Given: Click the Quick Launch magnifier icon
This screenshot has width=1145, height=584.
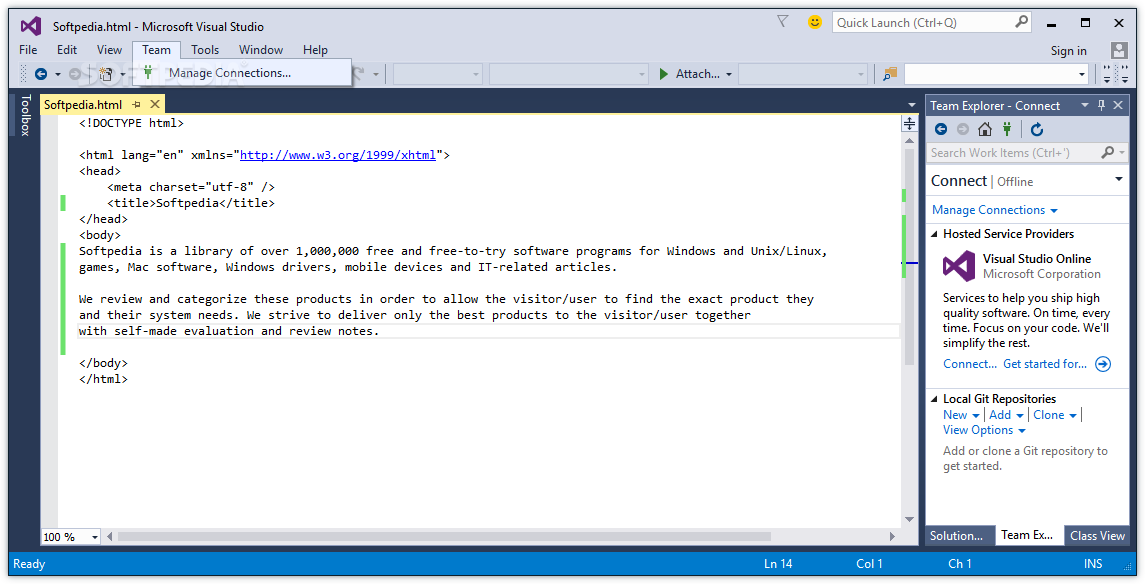Looking at the screenshot, I should (1022, 22).
